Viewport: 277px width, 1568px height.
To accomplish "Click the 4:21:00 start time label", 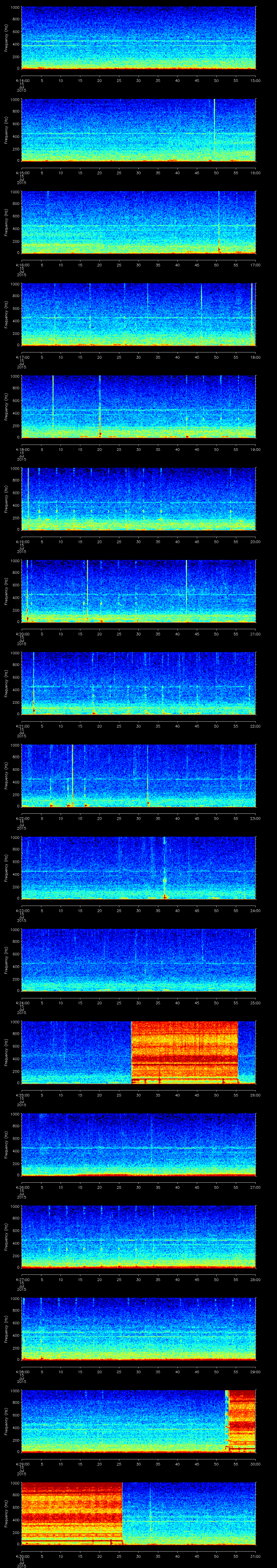I will coord(22,726).
